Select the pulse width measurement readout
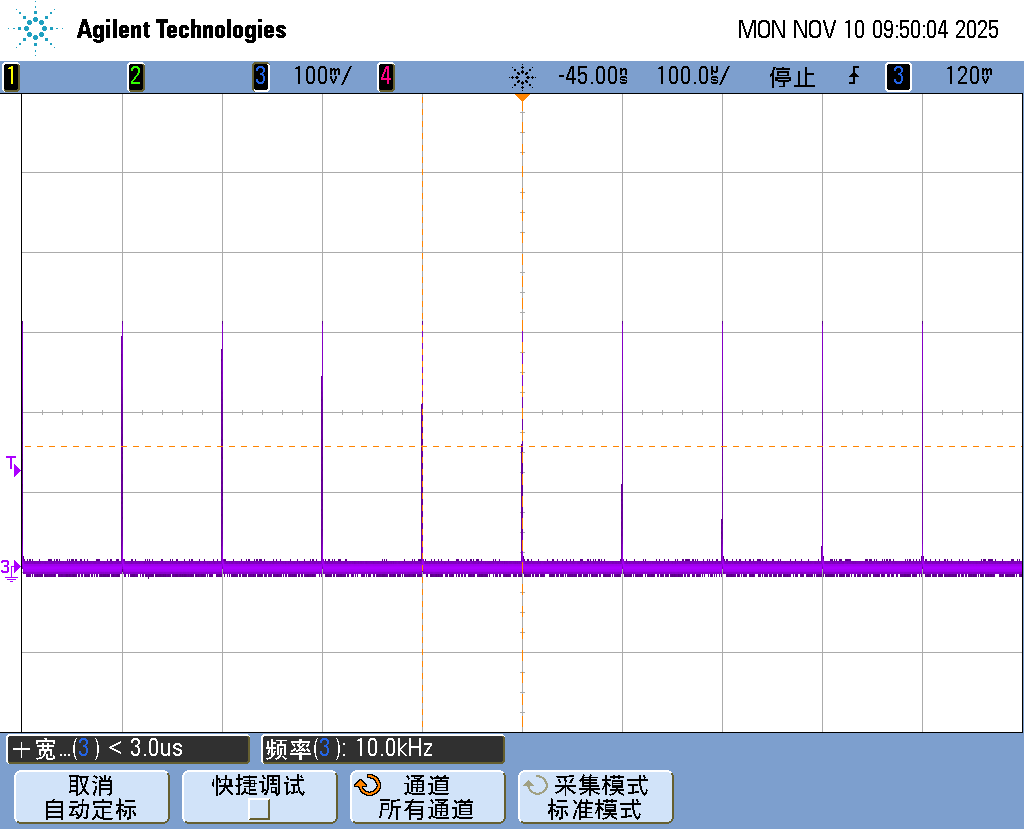This screenshot has width=1024, height=829. 128,748
